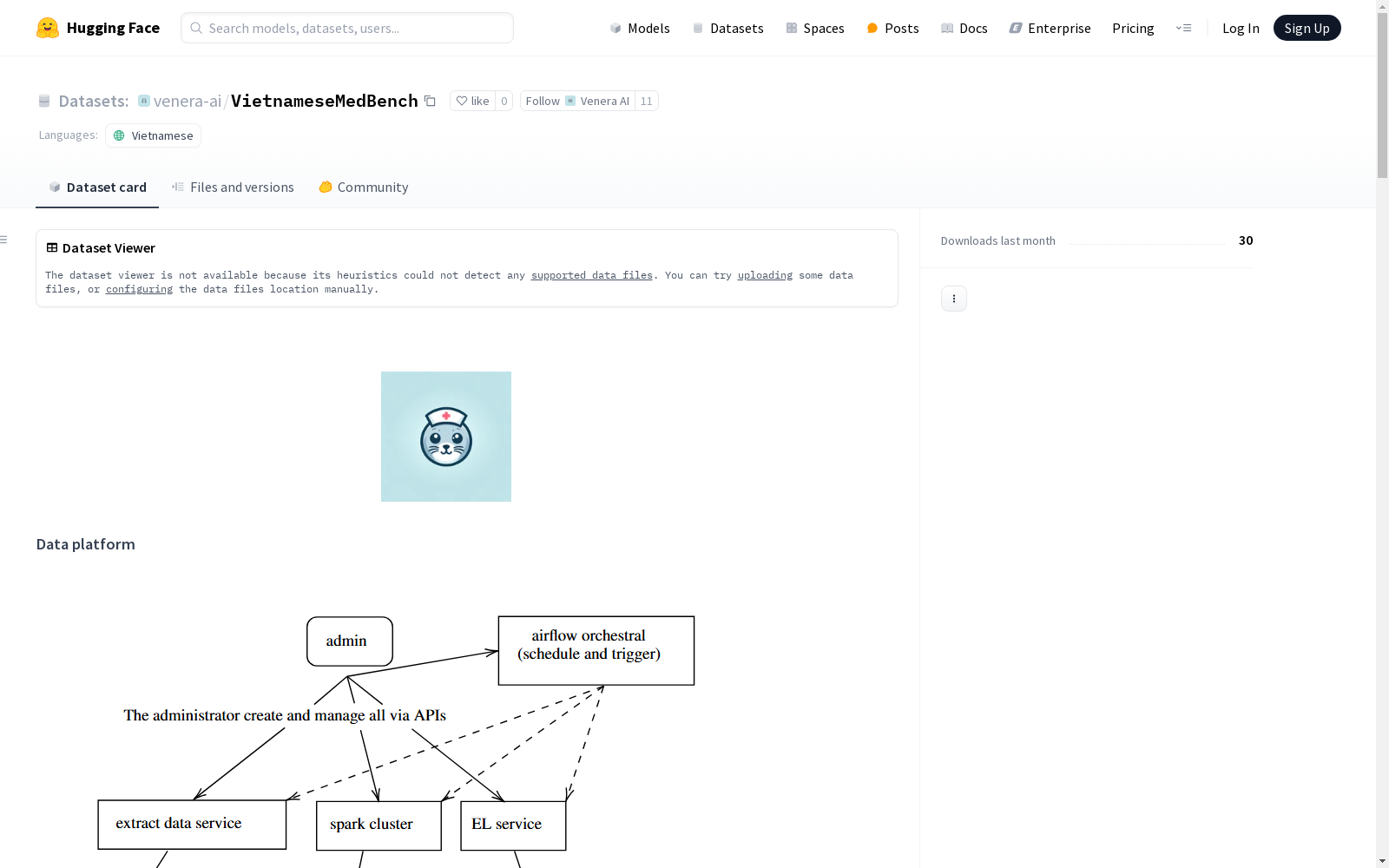
Task: Open the three-dot options menu in sidebar
Action: pos(954,299)
